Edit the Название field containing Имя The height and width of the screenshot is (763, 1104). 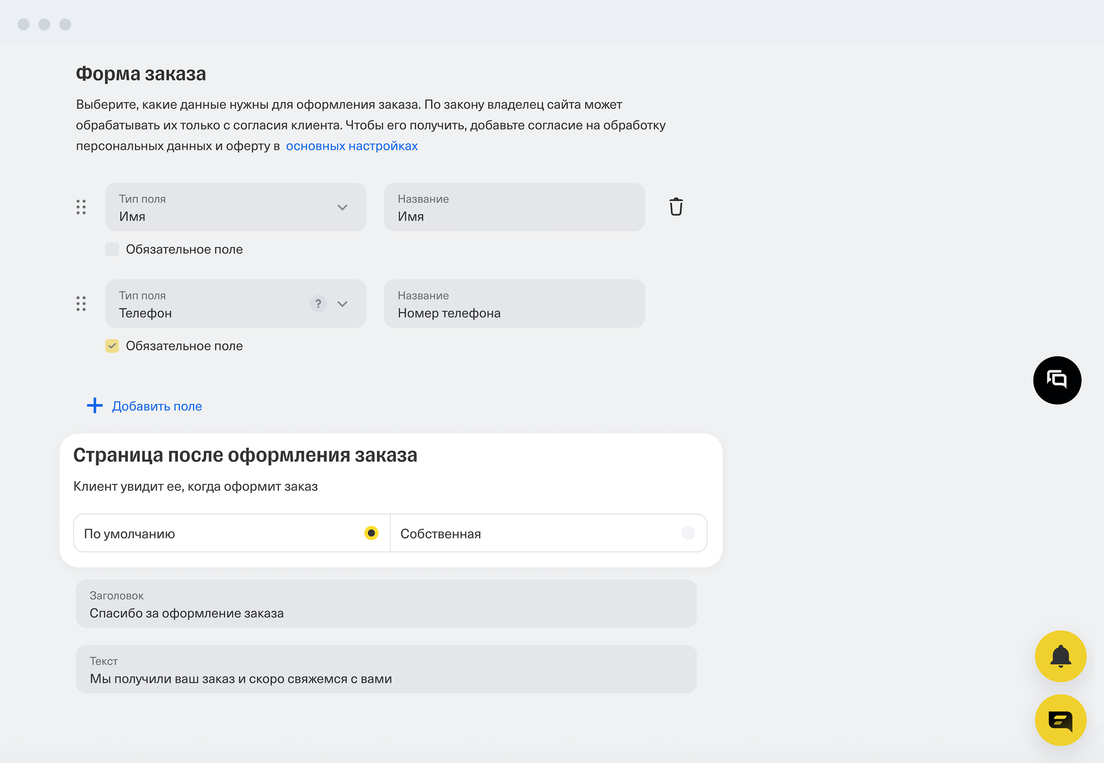(x=514, y=207)
